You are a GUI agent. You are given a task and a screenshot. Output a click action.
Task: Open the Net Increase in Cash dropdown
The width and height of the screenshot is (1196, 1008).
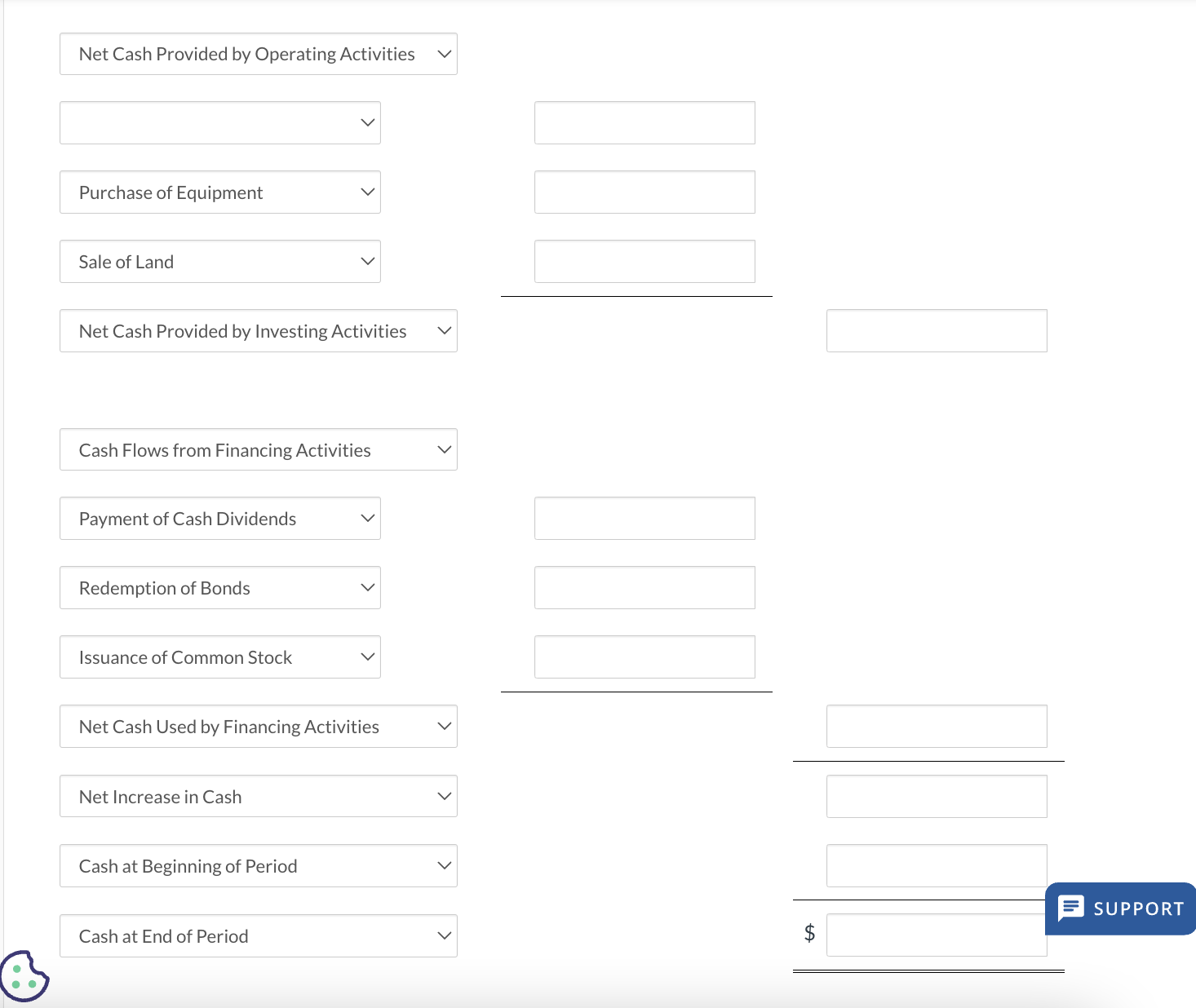258,797
